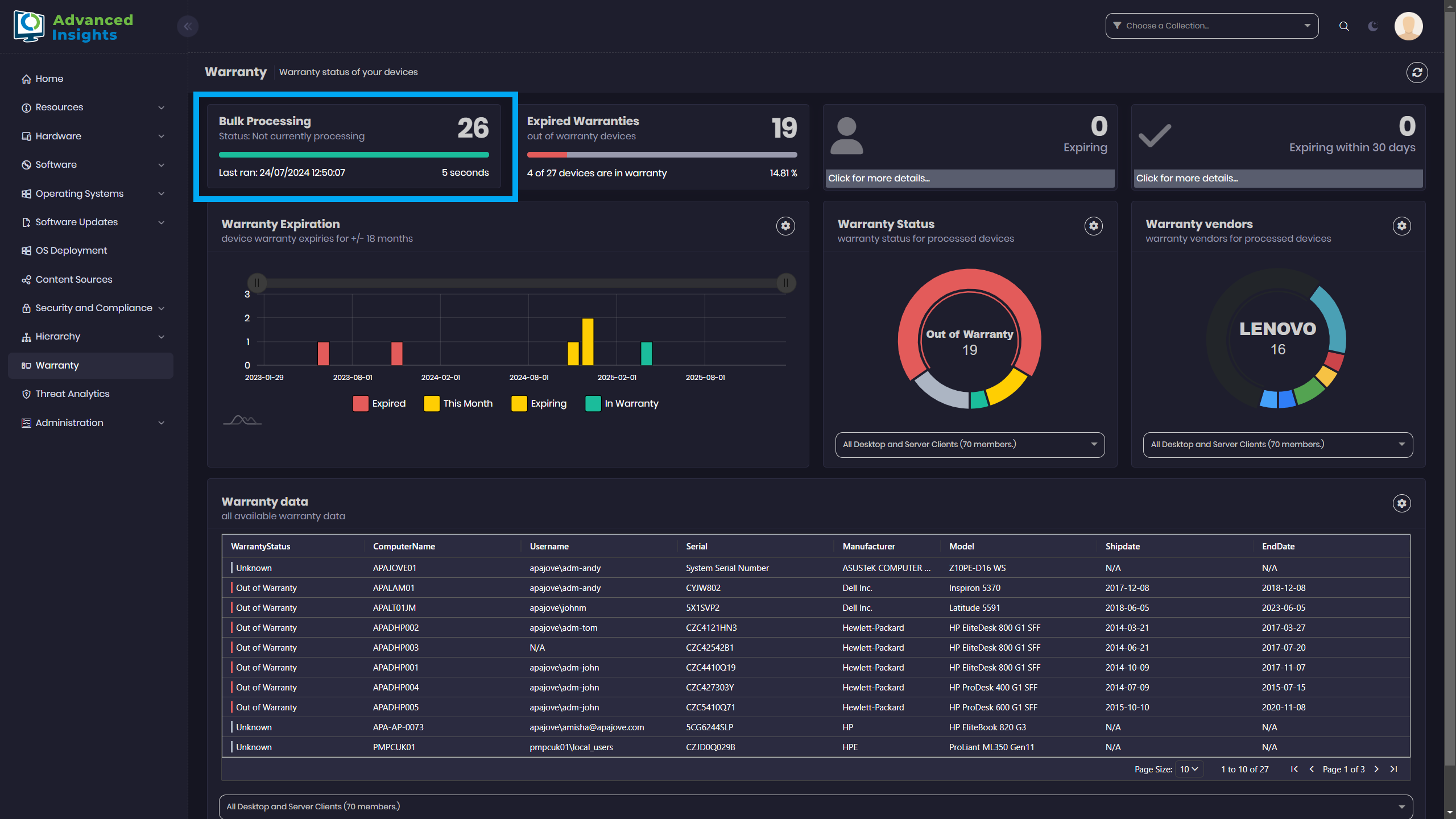
Task: Go to next page of warranty data
Action: [x=1376, y=769]
